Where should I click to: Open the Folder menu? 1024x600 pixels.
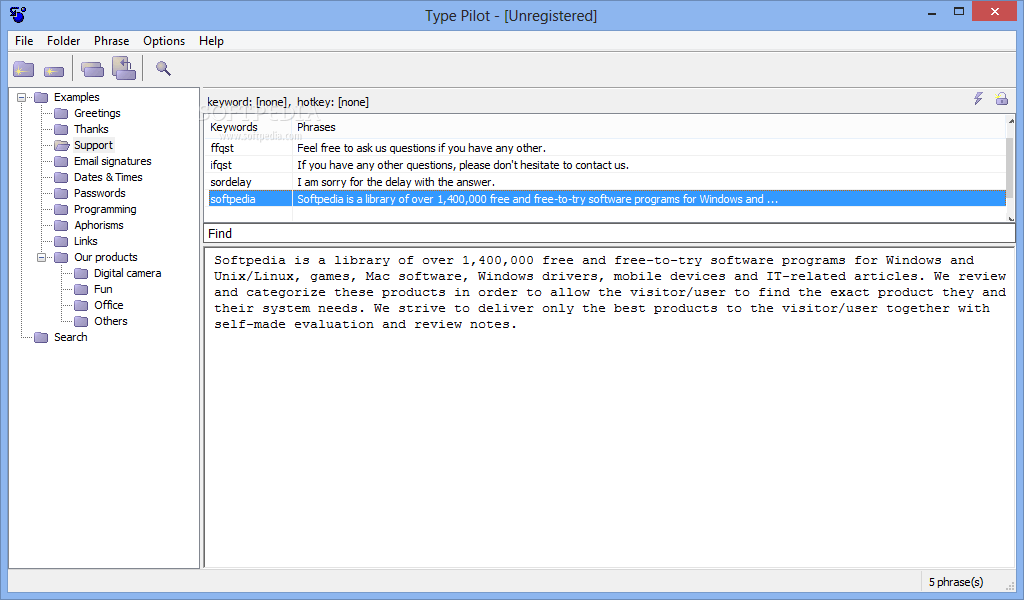click(x=63, y=40)
